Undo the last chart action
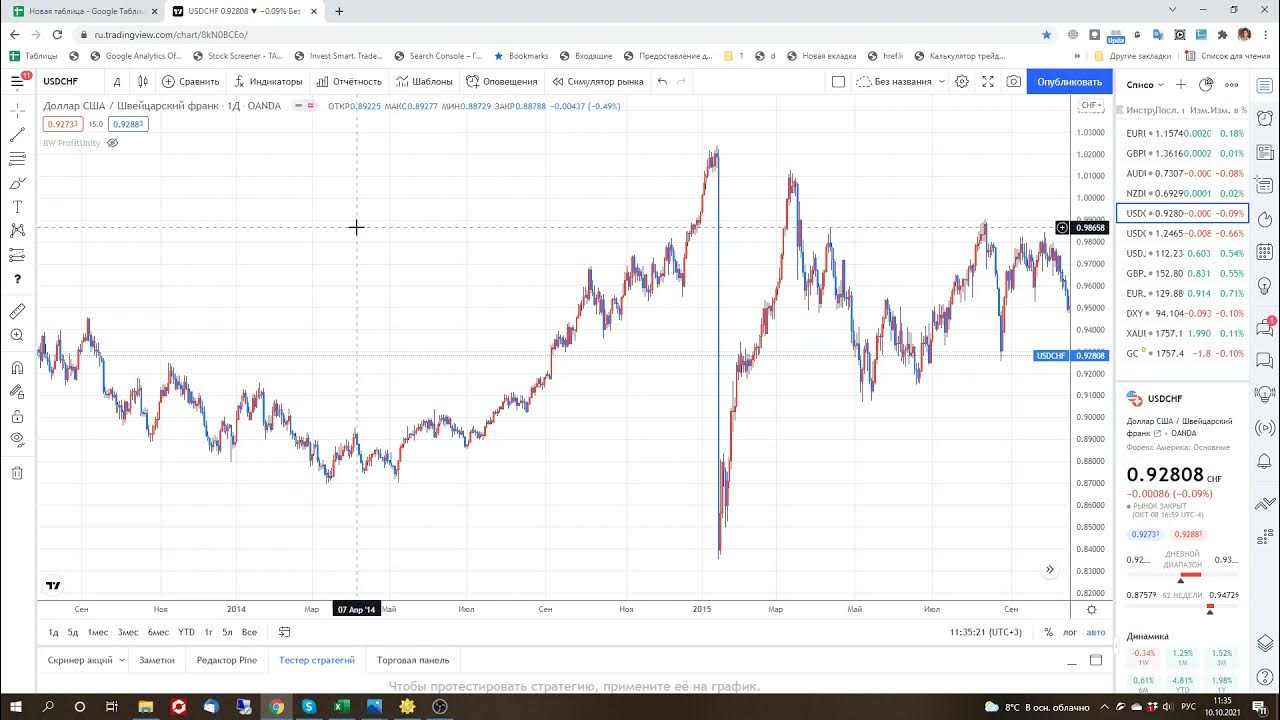1280x720 pixels. click(x=662, y=81)
